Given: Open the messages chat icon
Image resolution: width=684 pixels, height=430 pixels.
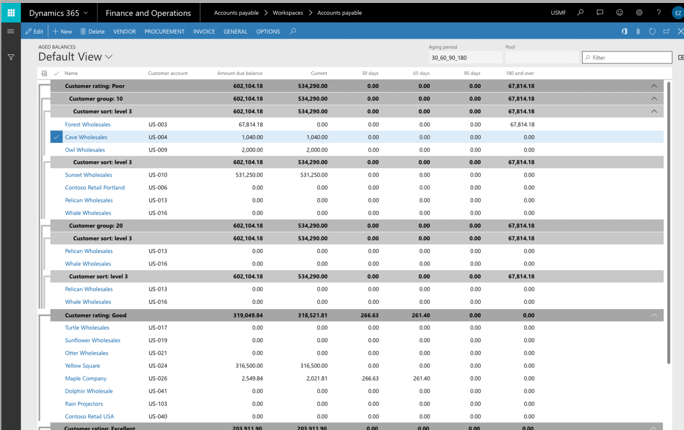Looking at the screenshot, I should click(600, 13).
